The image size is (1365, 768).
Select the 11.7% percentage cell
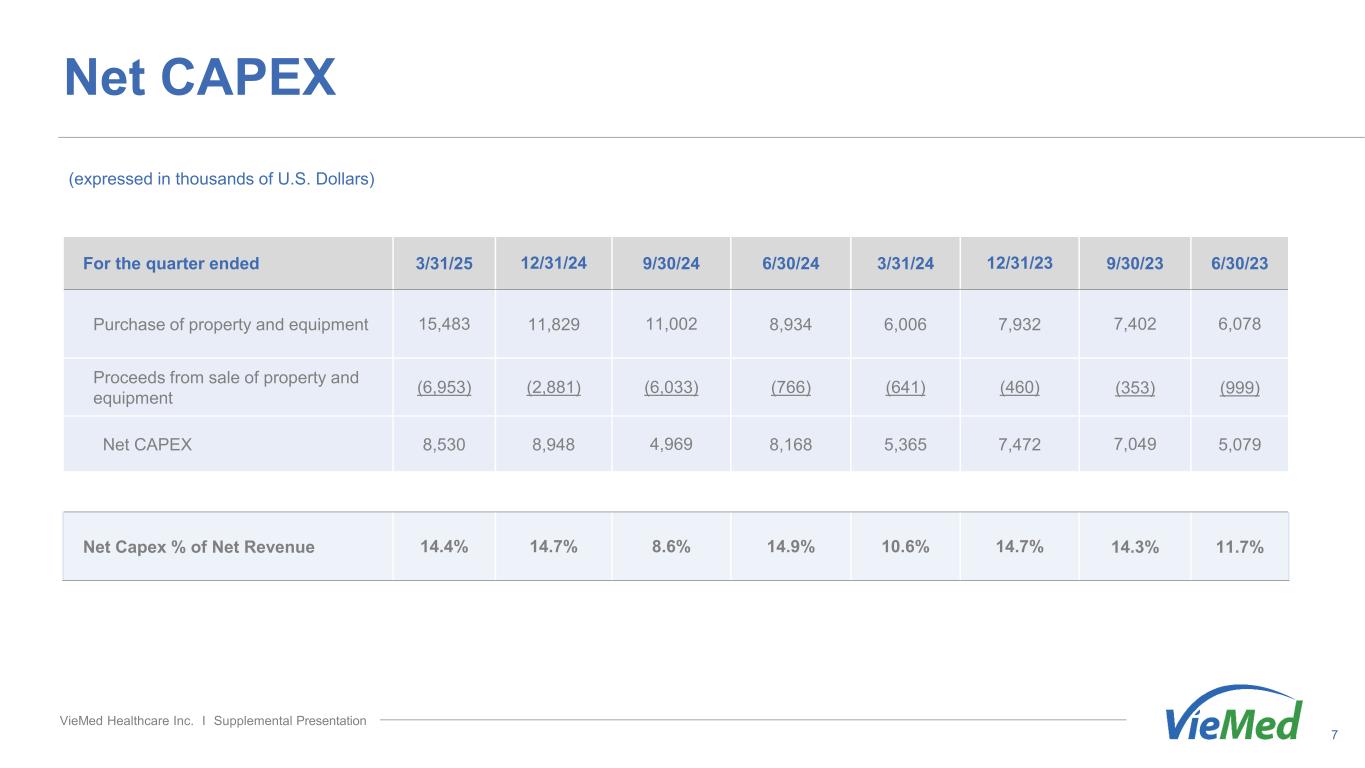coord(1239,547)
